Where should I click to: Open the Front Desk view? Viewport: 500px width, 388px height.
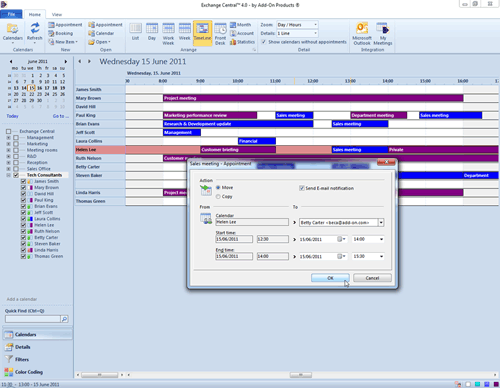220,34
